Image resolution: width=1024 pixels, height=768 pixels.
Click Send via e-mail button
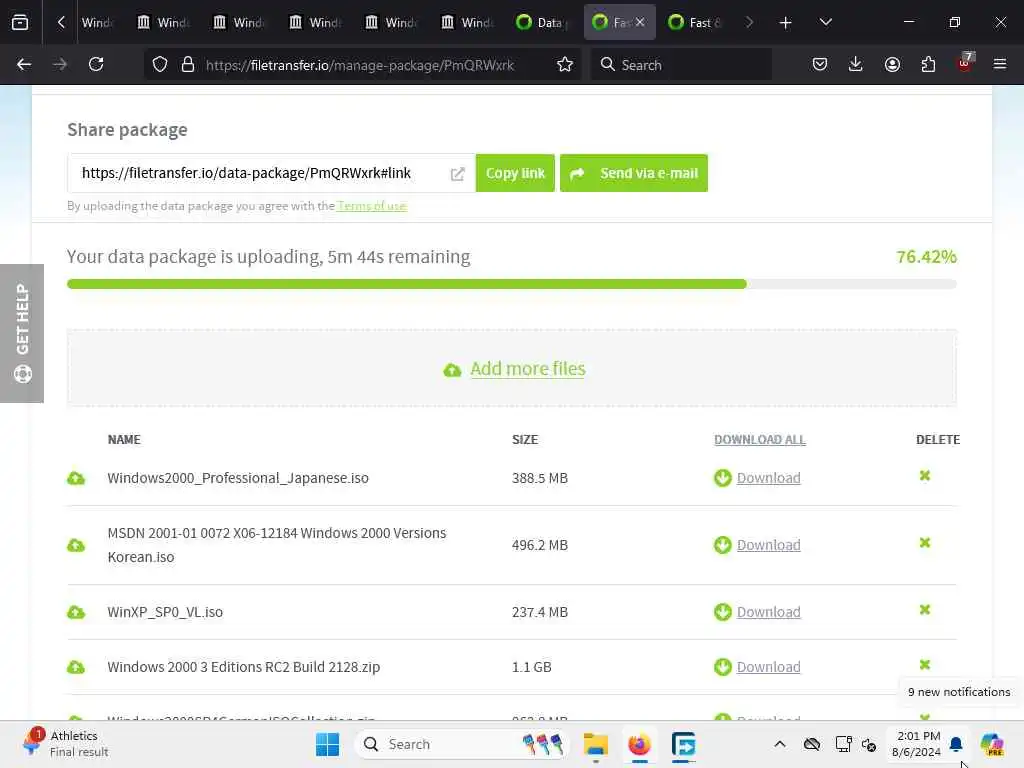[633, 173]
